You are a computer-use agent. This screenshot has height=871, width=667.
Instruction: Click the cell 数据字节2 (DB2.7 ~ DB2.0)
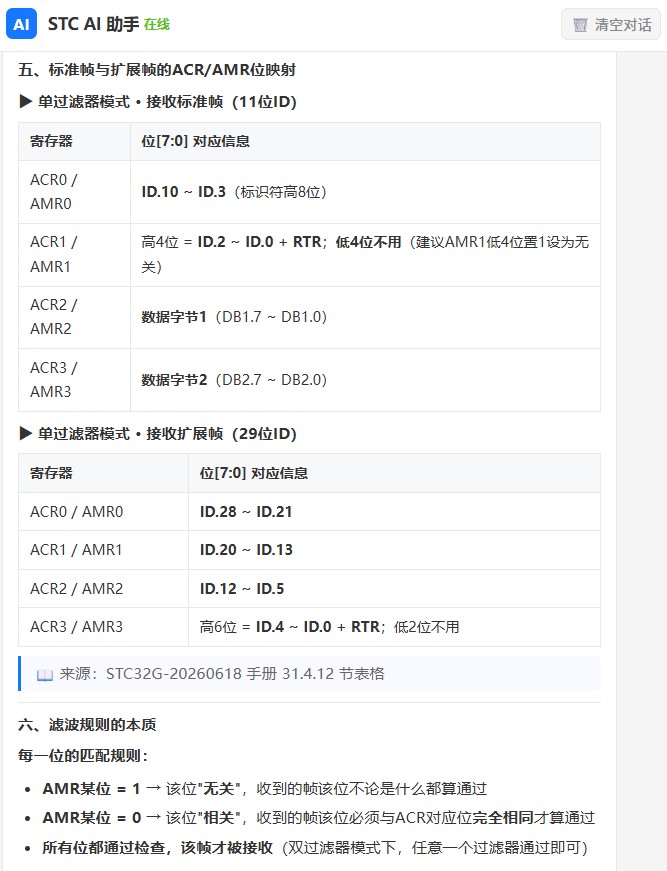tap(365, 380)
